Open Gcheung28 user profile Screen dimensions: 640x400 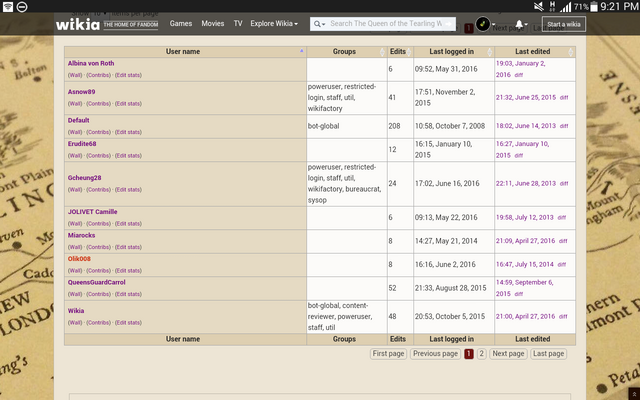click(x=84, y=178)
